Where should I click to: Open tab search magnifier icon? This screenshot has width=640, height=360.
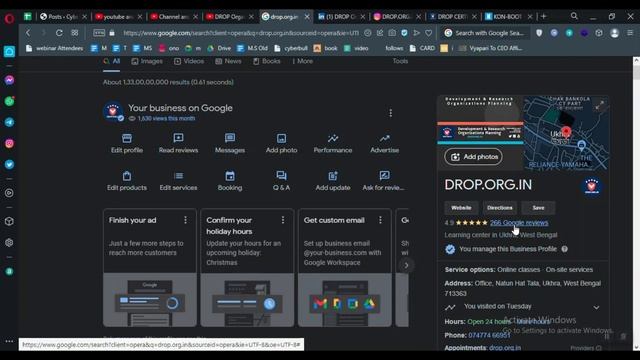tap(574, 16)
